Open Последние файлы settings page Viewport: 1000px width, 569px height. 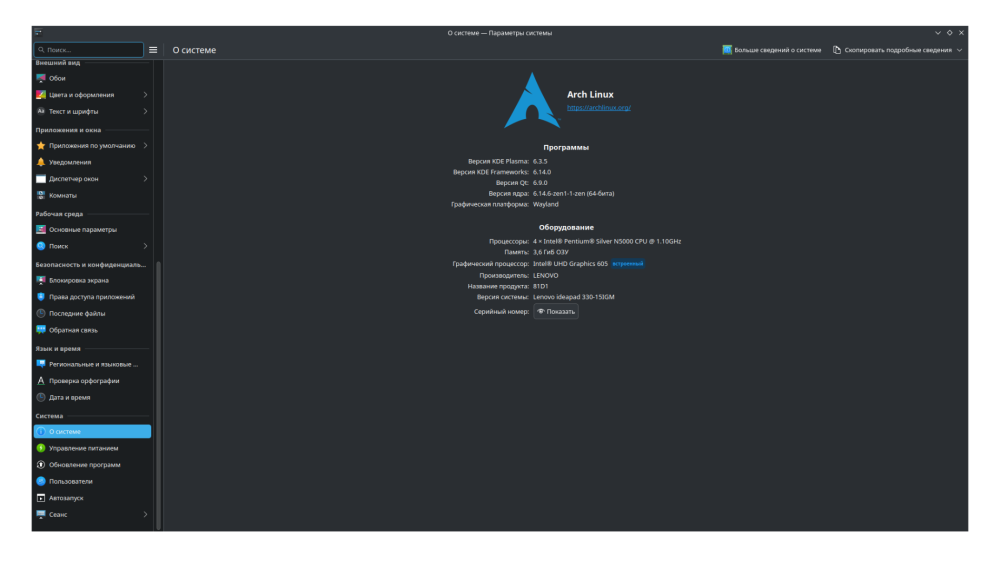[92, 313]
